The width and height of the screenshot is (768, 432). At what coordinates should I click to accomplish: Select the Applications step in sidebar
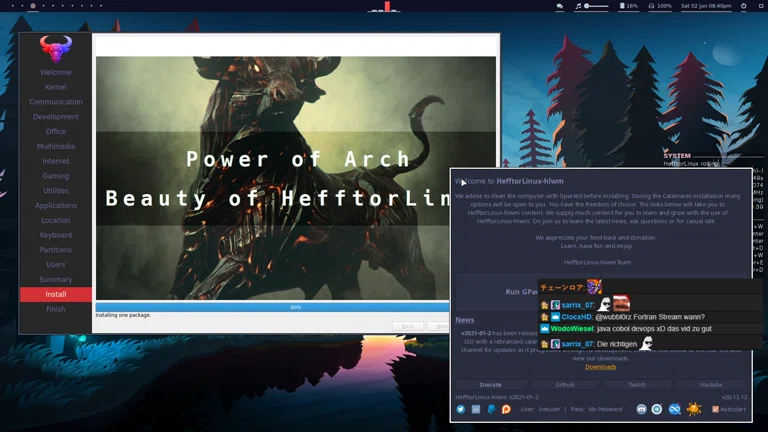pos(56,205)
